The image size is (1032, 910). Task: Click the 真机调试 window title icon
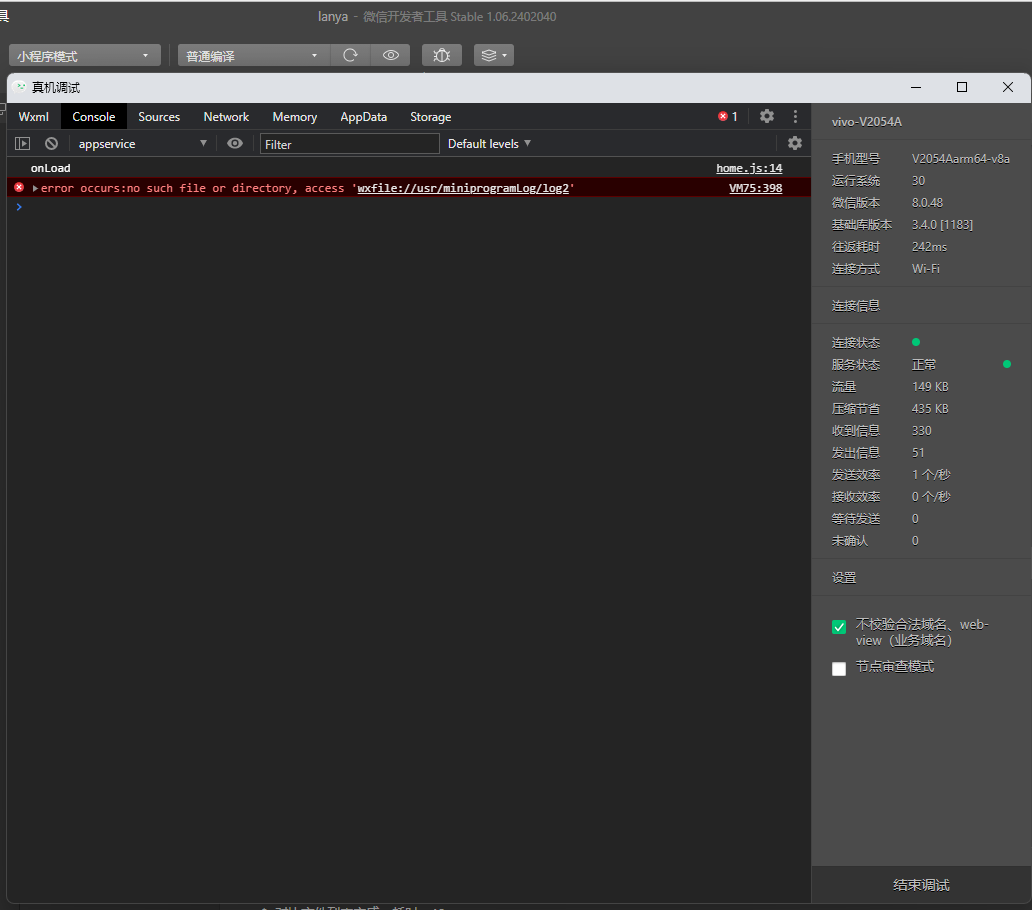20,87
